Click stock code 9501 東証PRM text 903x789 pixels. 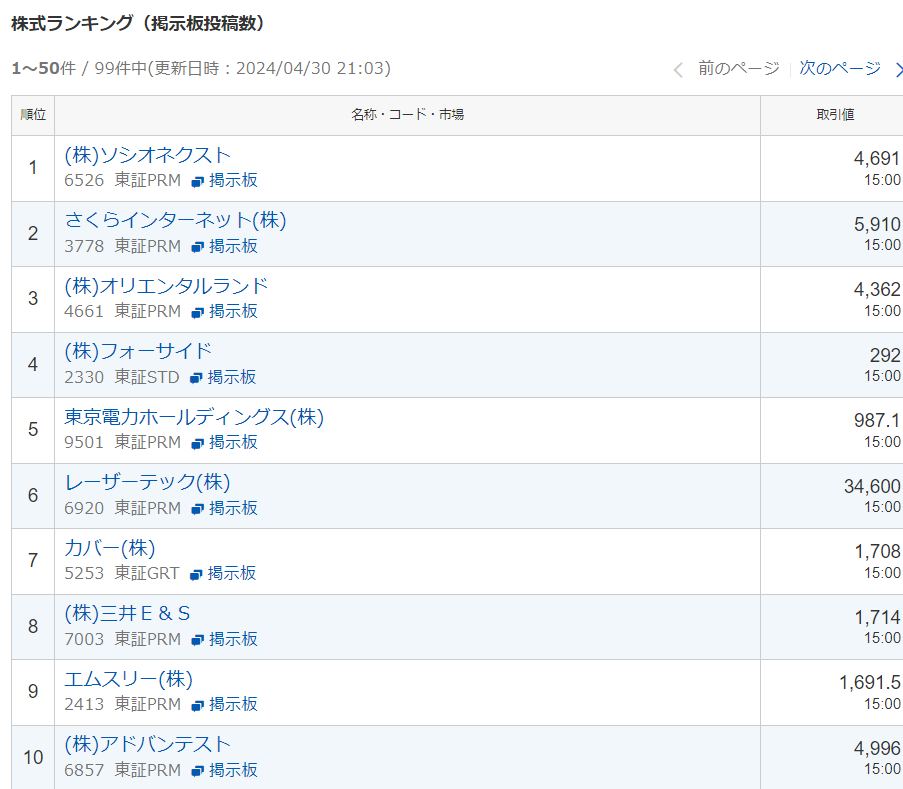pyautogui.click(x=123, y=442)
